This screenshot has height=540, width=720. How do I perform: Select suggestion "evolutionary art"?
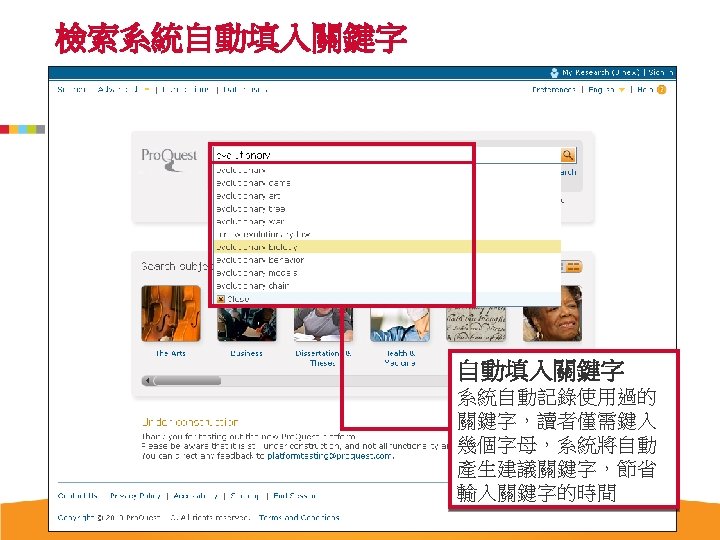(387, 196)
